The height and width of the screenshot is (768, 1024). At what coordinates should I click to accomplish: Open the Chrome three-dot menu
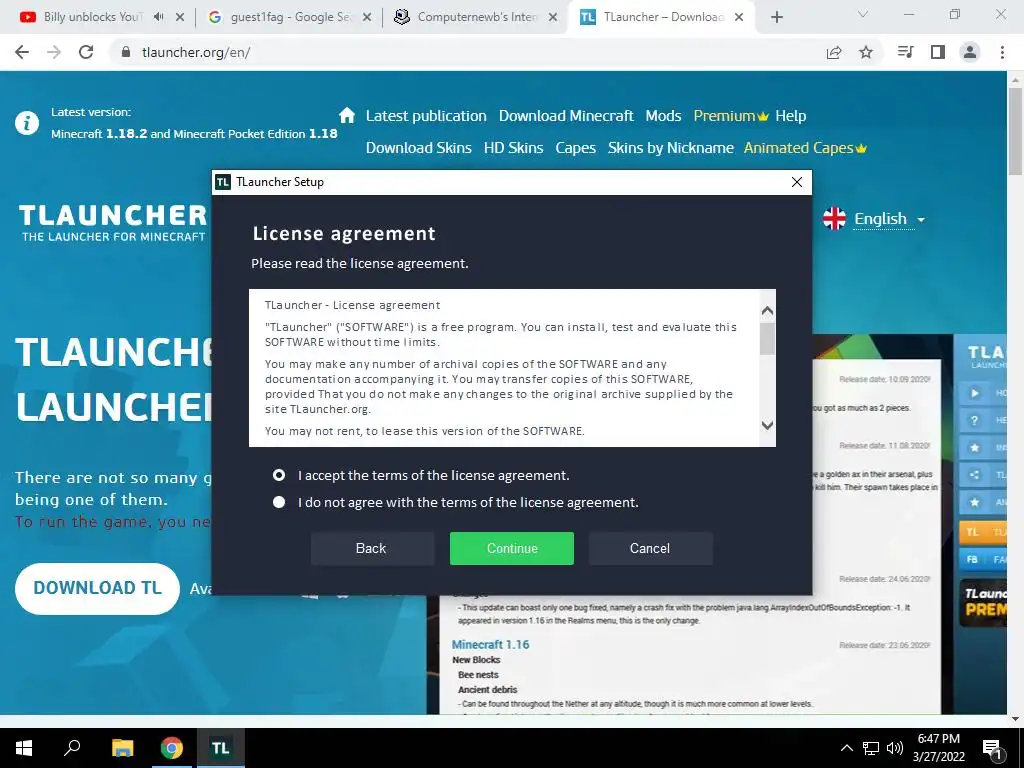coord(1002,52)
